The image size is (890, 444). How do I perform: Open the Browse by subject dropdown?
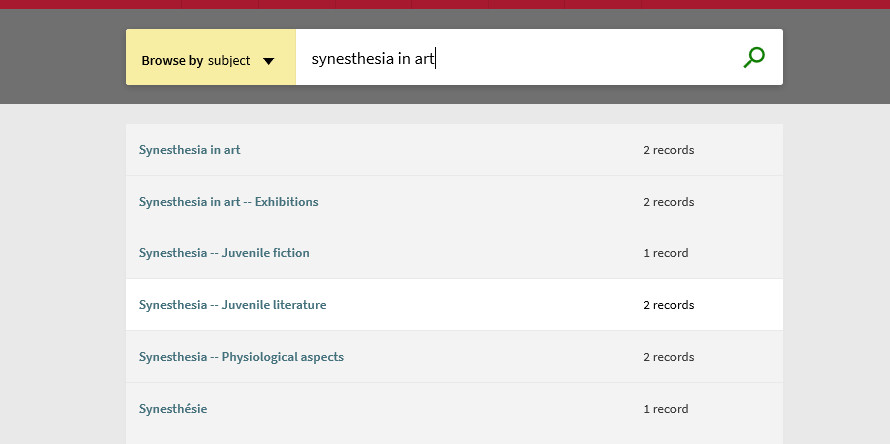point(211,57)
